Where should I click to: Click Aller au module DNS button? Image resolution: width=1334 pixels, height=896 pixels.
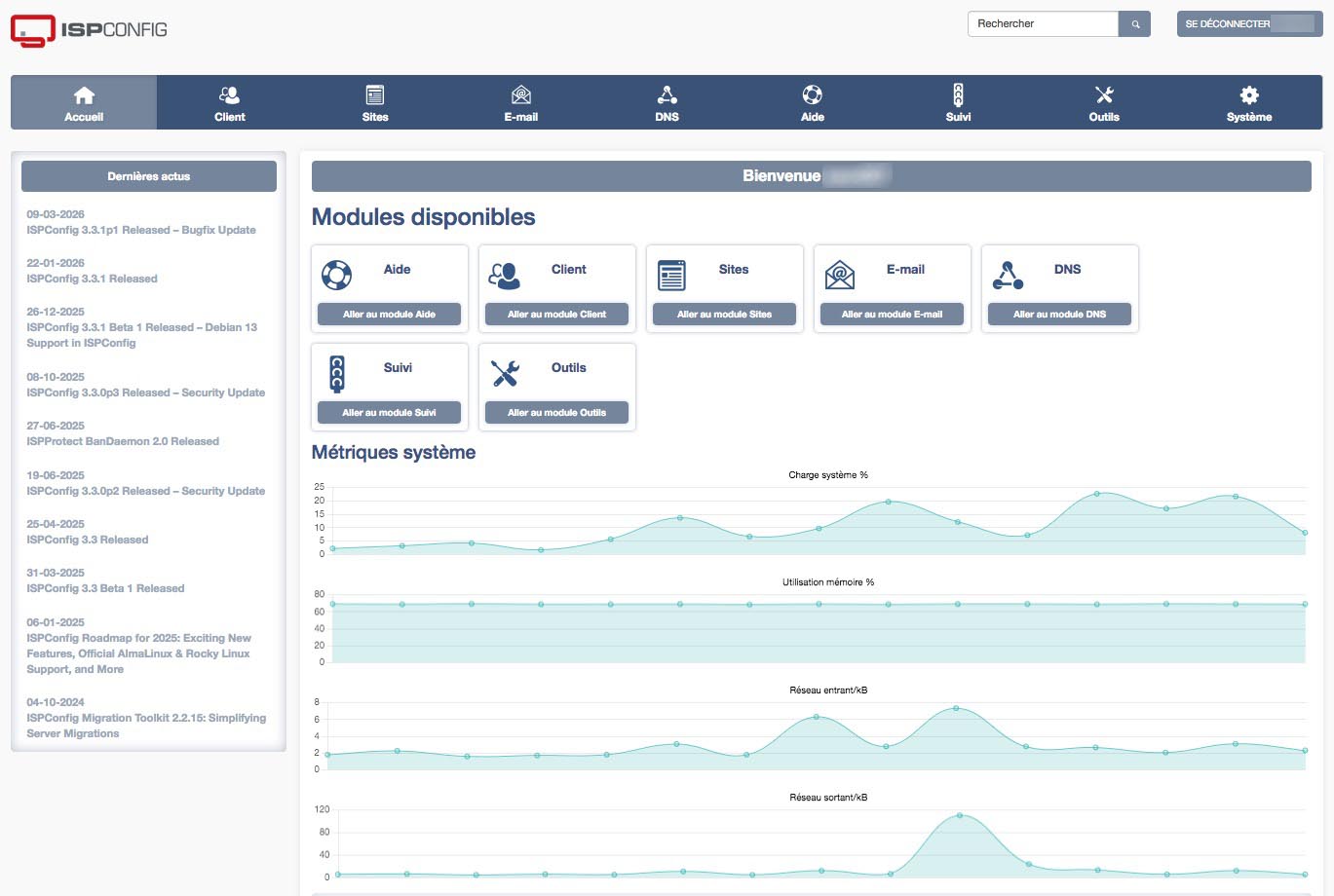1059,315
